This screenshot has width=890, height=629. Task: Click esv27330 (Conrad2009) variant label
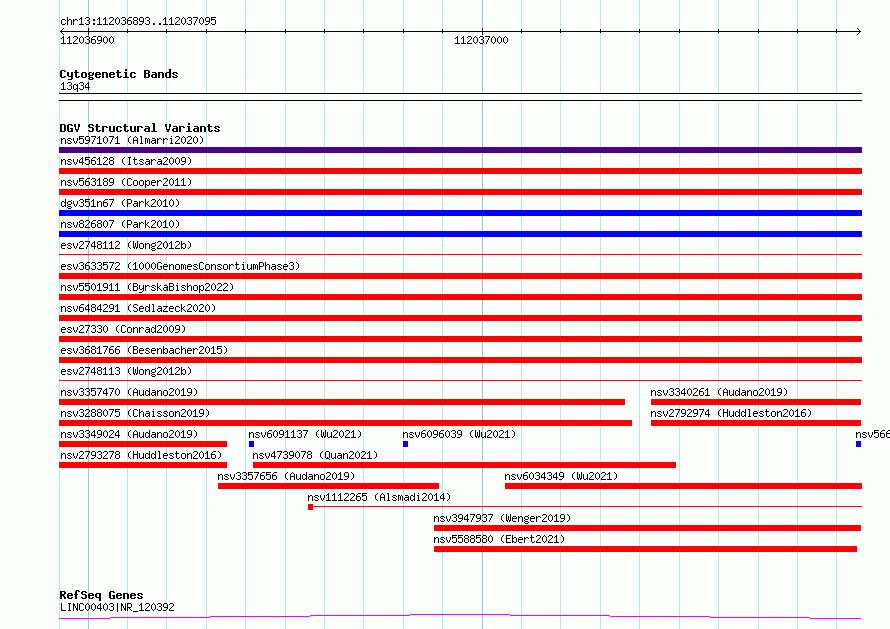[123, 329]
